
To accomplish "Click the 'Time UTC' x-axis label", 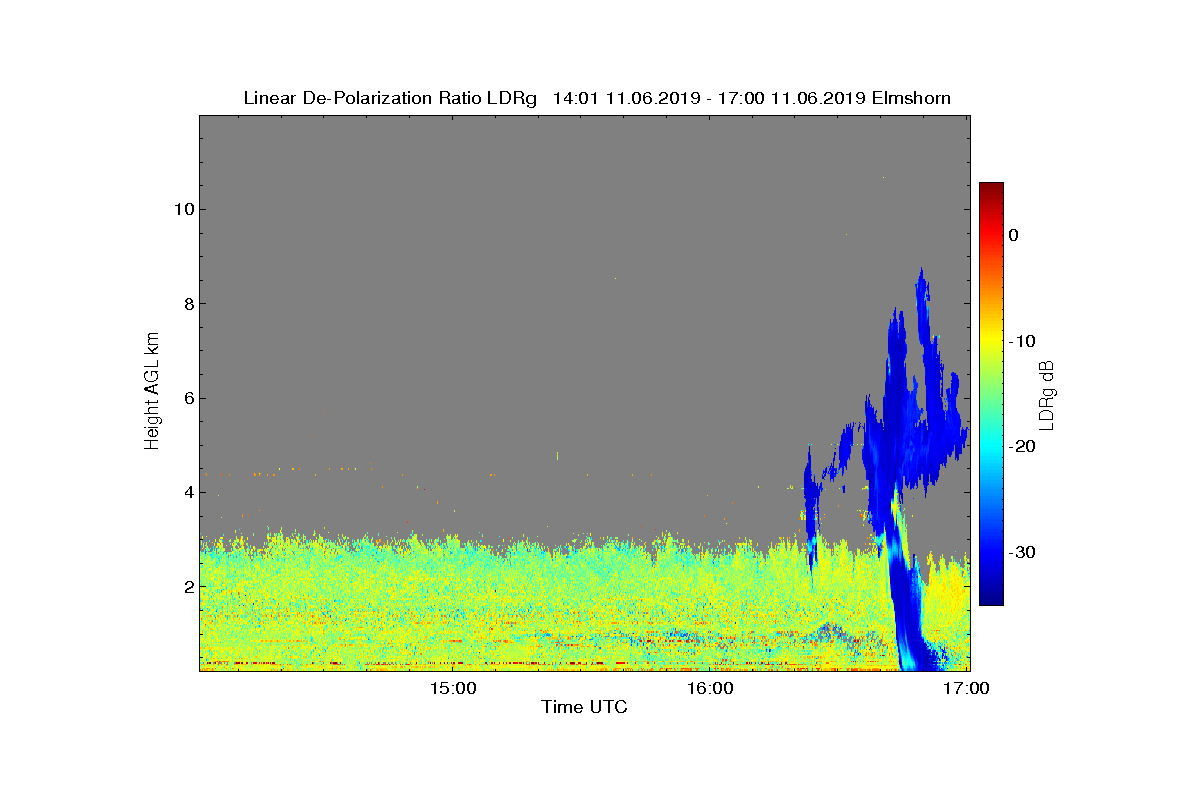I will (x=585, y=707).
